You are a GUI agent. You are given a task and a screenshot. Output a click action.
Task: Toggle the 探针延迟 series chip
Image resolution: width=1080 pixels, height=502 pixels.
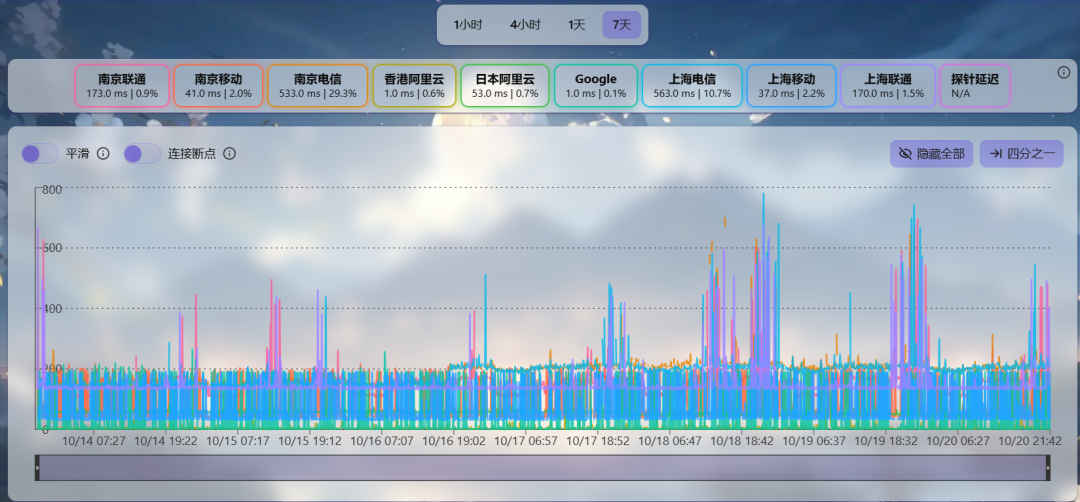975,86
